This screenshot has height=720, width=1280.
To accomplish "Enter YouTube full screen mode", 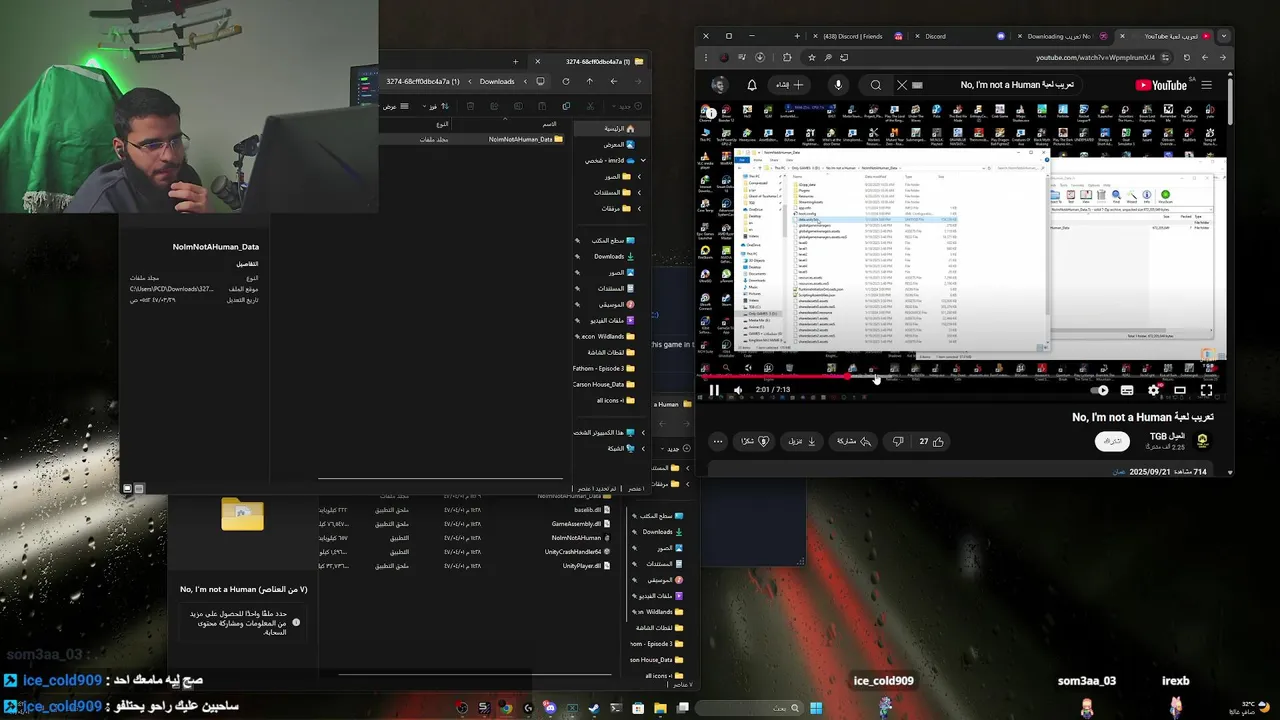I will point(1207,390).
